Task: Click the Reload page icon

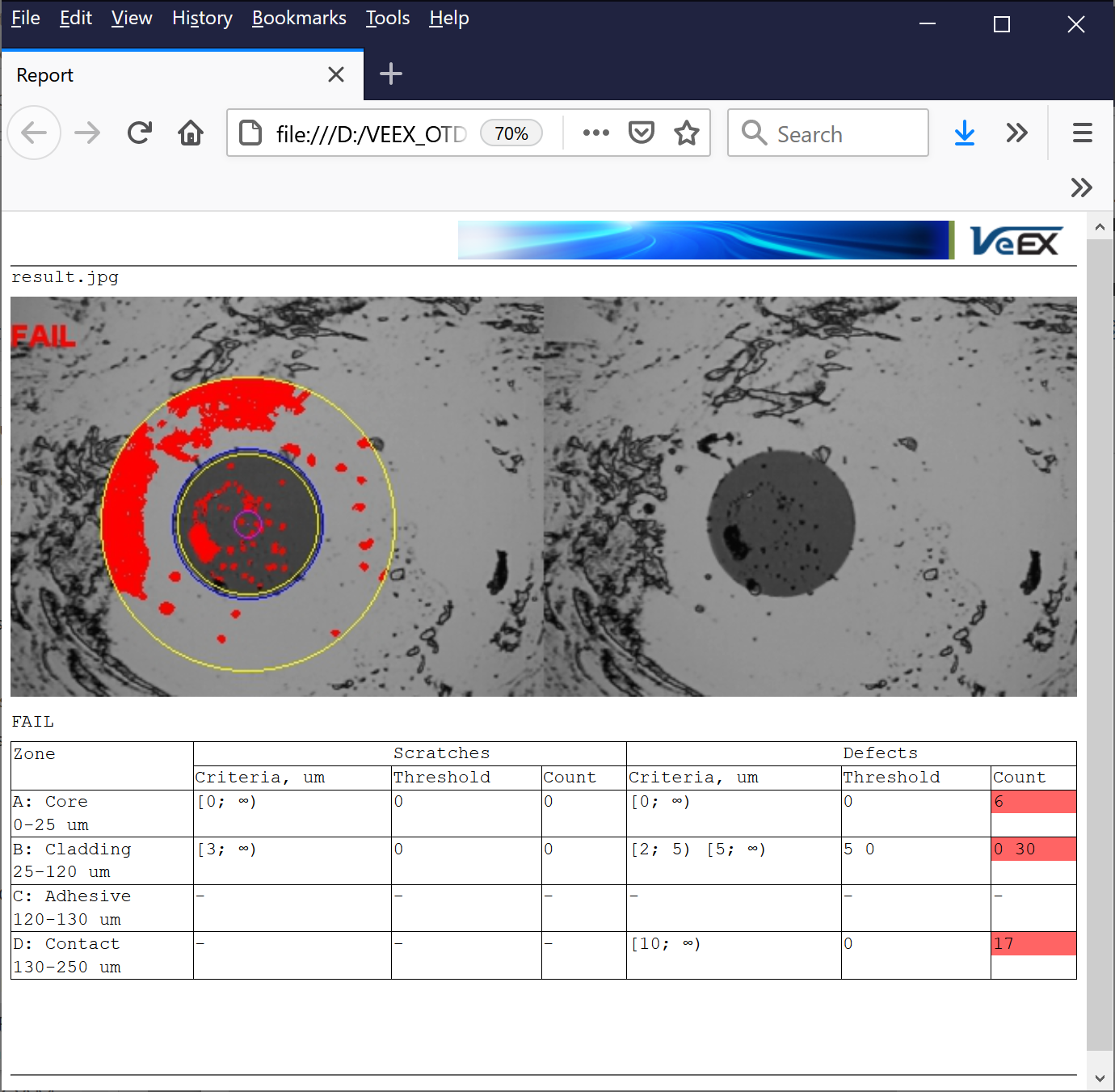Action: [139, 133]
